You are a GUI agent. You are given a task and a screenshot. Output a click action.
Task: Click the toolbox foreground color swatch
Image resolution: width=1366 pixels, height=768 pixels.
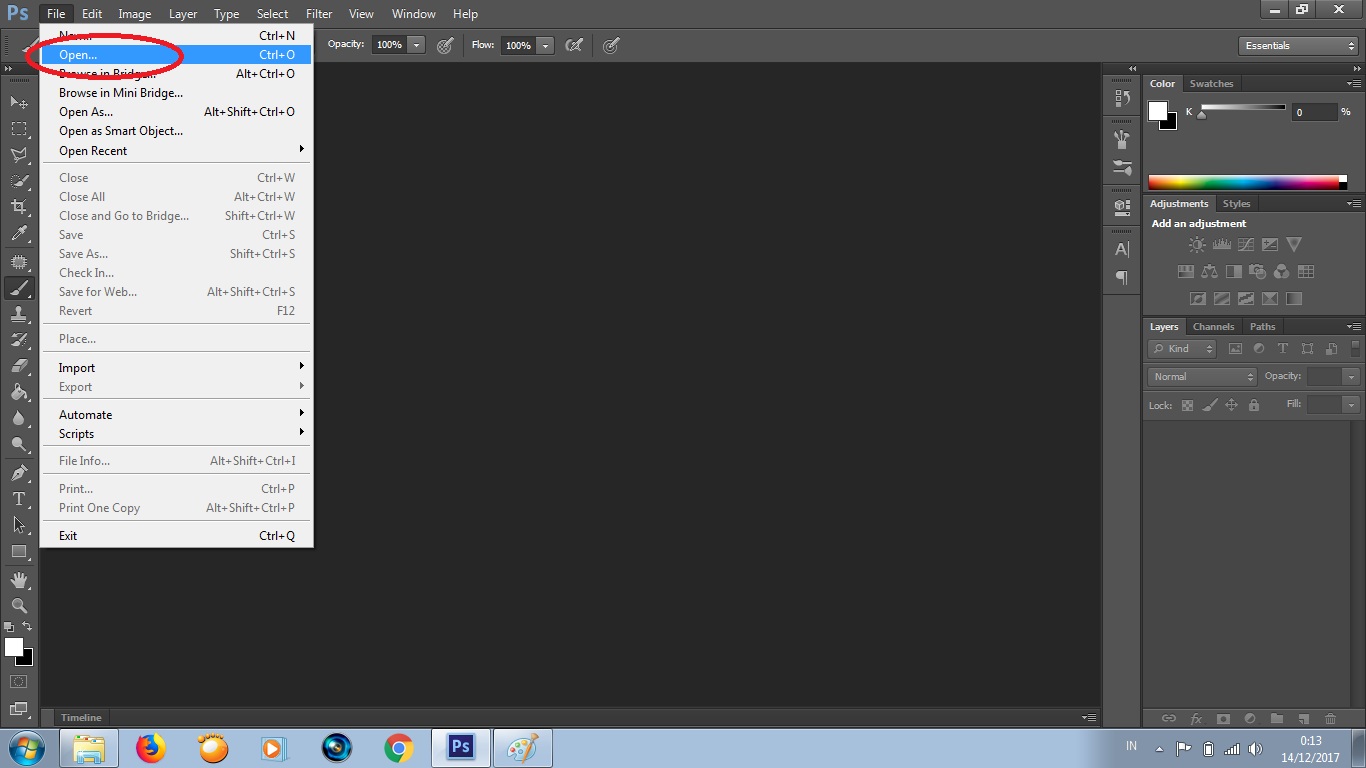tap(14, 647)
